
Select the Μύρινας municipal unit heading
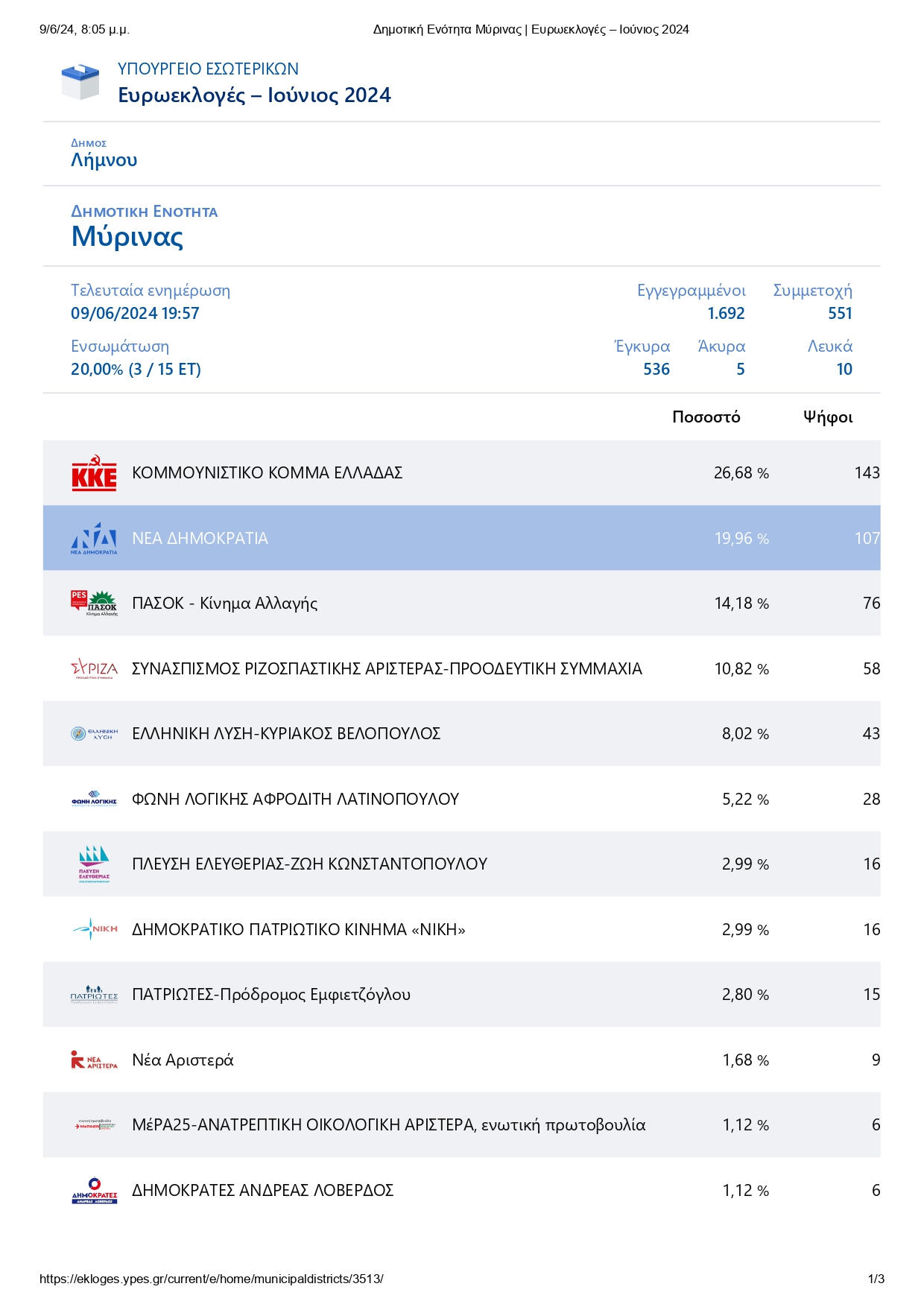[127, 237]
